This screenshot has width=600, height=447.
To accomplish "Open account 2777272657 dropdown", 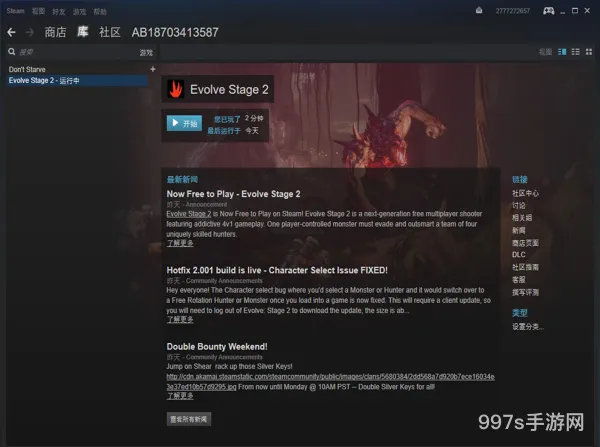I will [513, 11].
